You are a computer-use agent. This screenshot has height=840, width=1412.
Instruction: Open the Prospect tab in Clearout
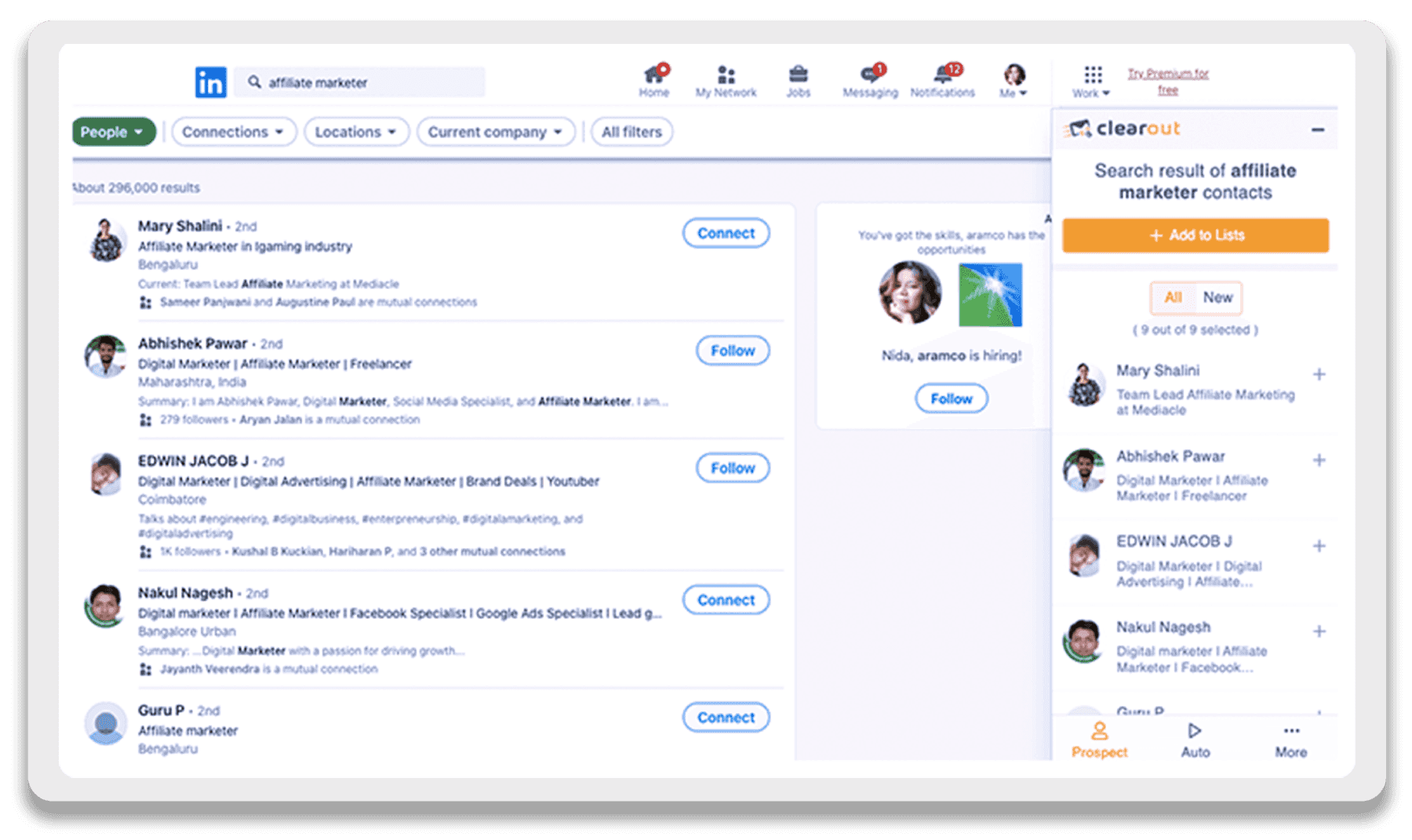point(1100,740)
